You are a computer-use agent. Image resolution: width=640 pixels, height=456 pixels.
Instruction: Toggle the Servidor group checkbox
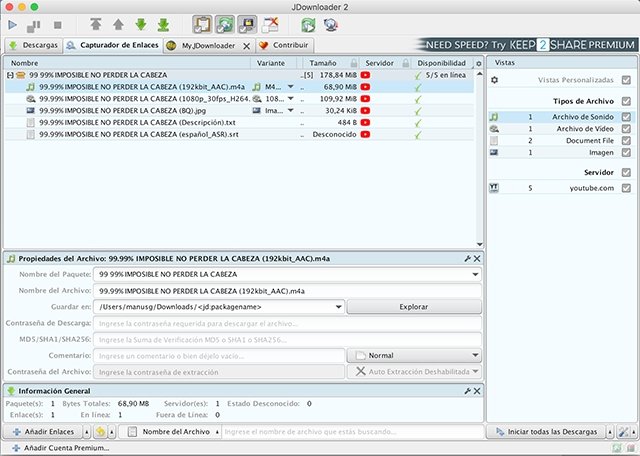pyautogui.click(x=626, y=173)
